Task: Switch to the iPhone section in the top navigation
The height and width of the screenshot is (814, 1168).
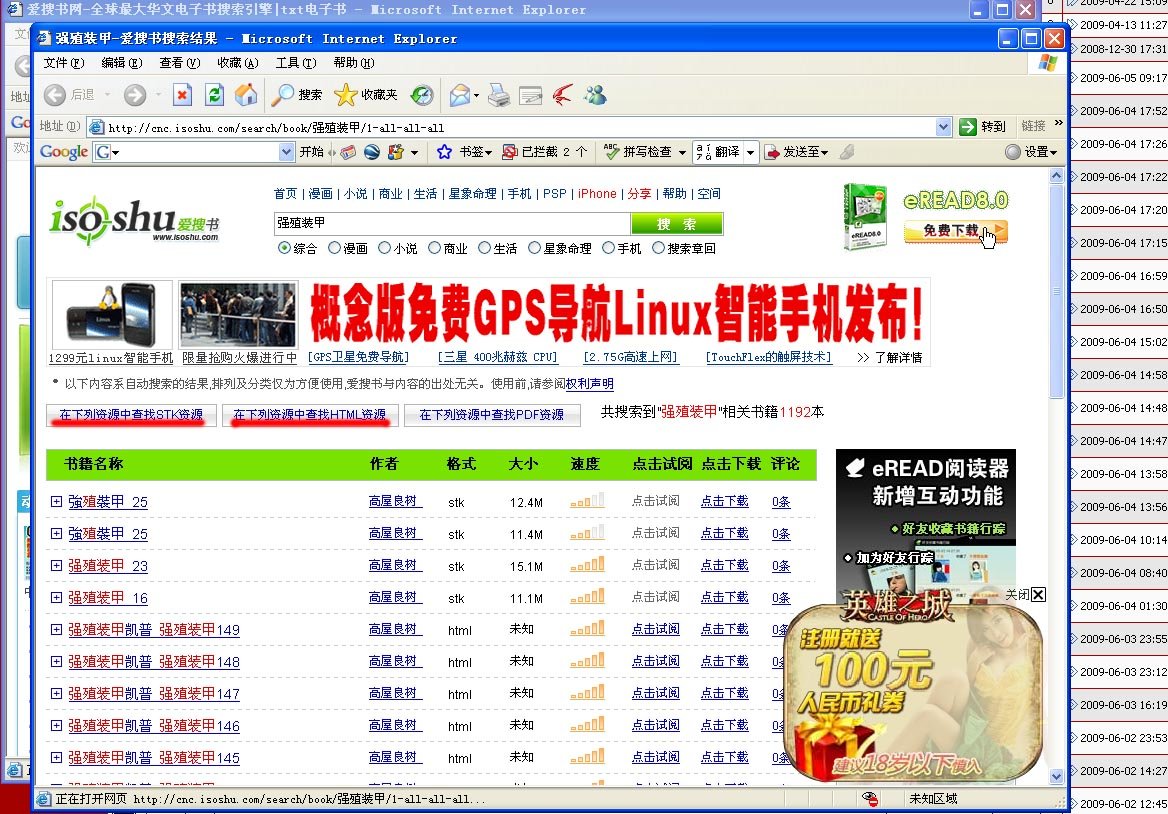Action: click(597, 194)
